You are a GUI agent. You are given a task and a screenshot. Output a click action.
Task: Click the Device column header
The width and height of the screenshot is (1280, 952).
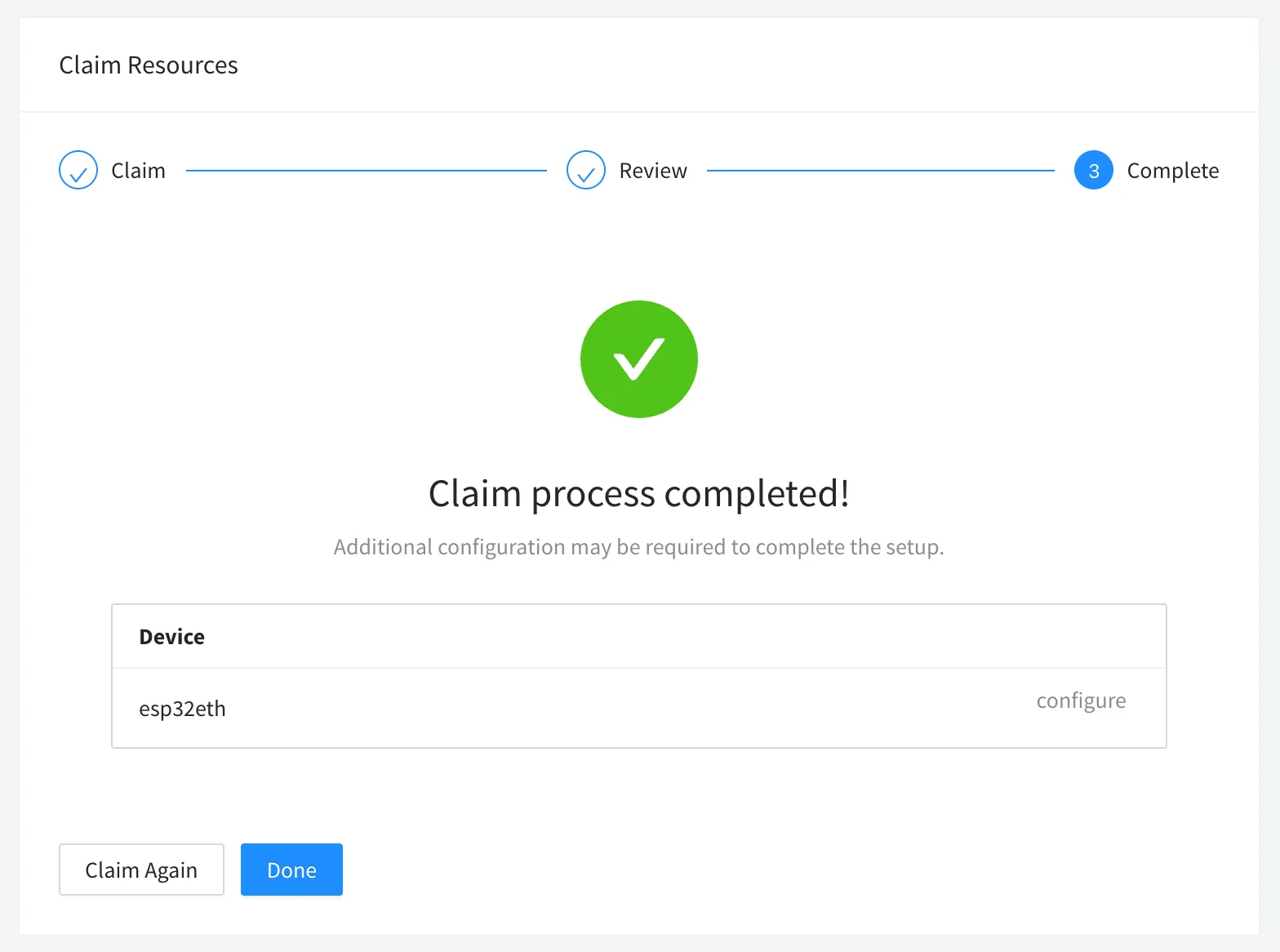point(172,637)
